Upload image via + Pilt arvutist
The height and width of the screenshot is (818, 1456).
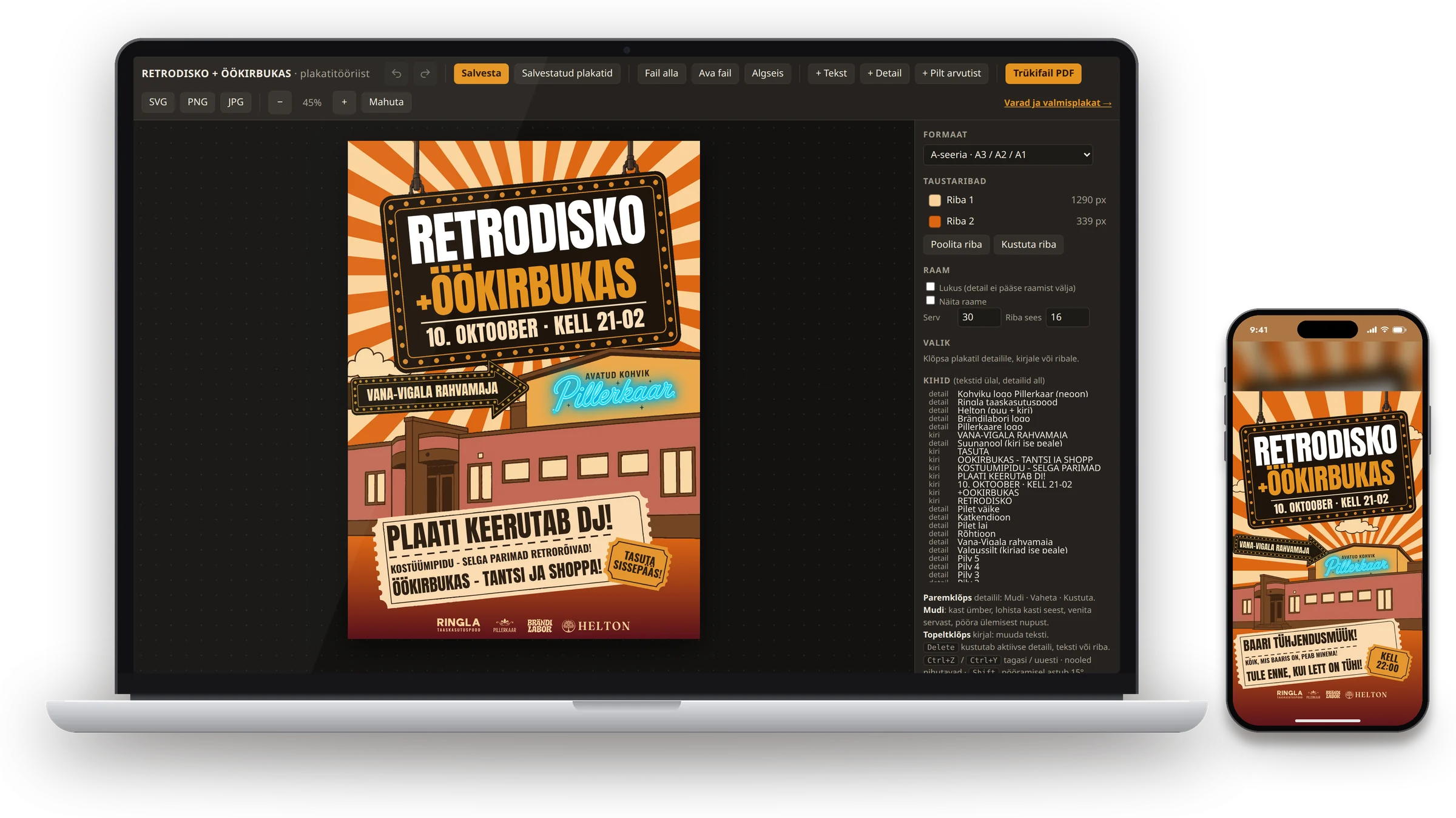951,73
